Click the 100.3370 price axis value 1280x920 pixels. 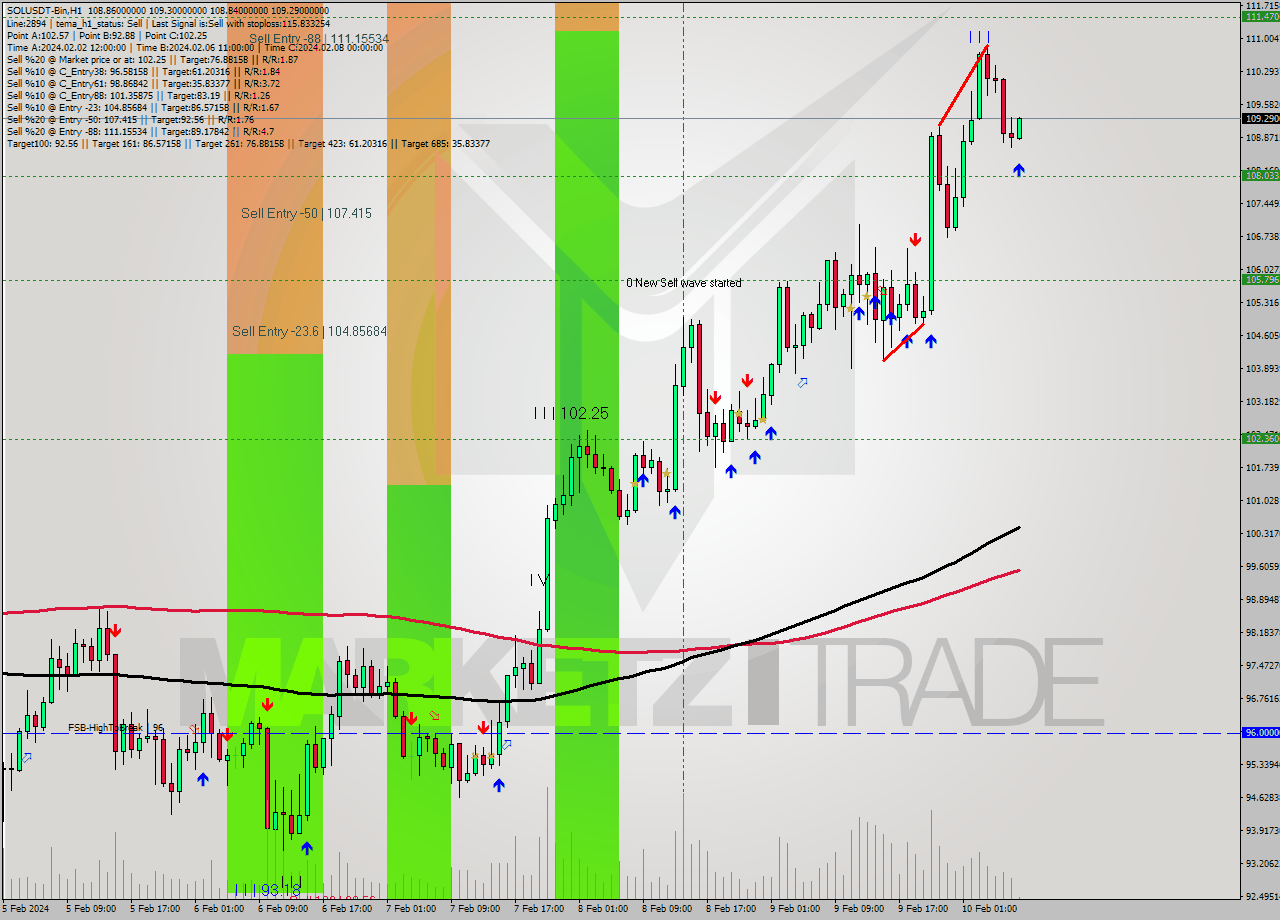click(x=1262, y=533)
